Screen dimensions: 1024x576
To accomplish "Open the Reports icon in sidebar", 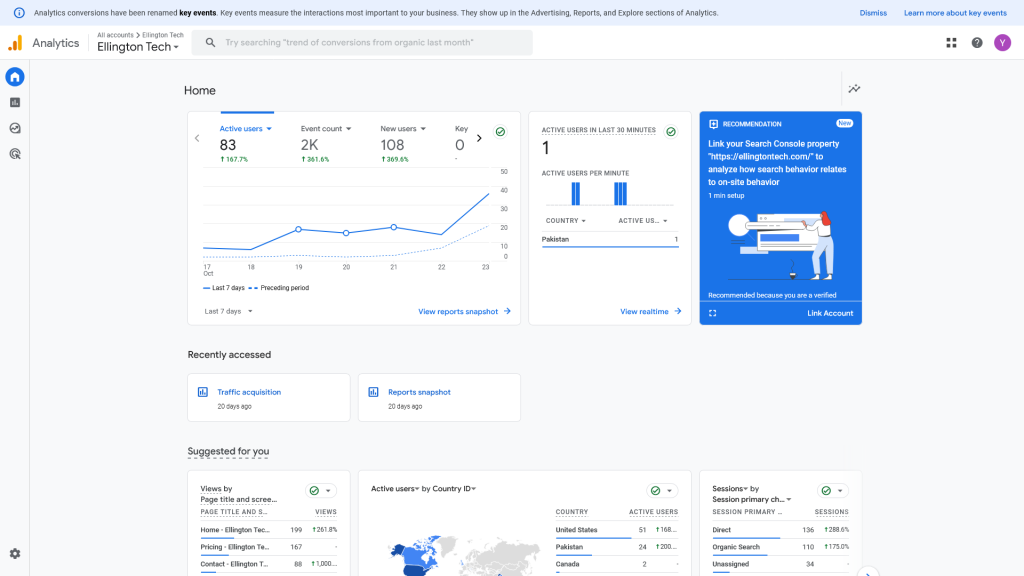I will [x=15, y=103].
